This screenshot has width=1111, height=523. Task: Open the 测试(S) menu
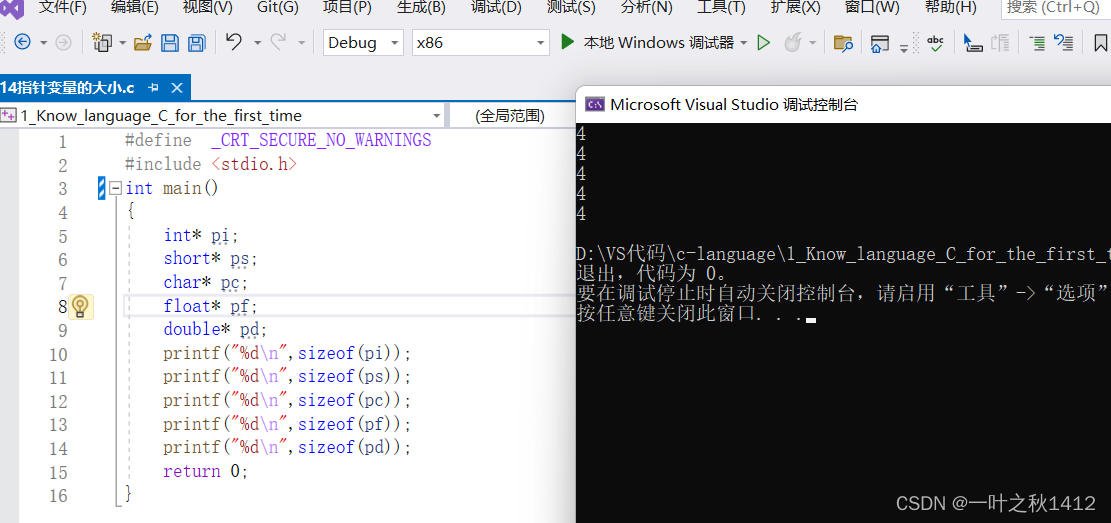tap(571, 8)
